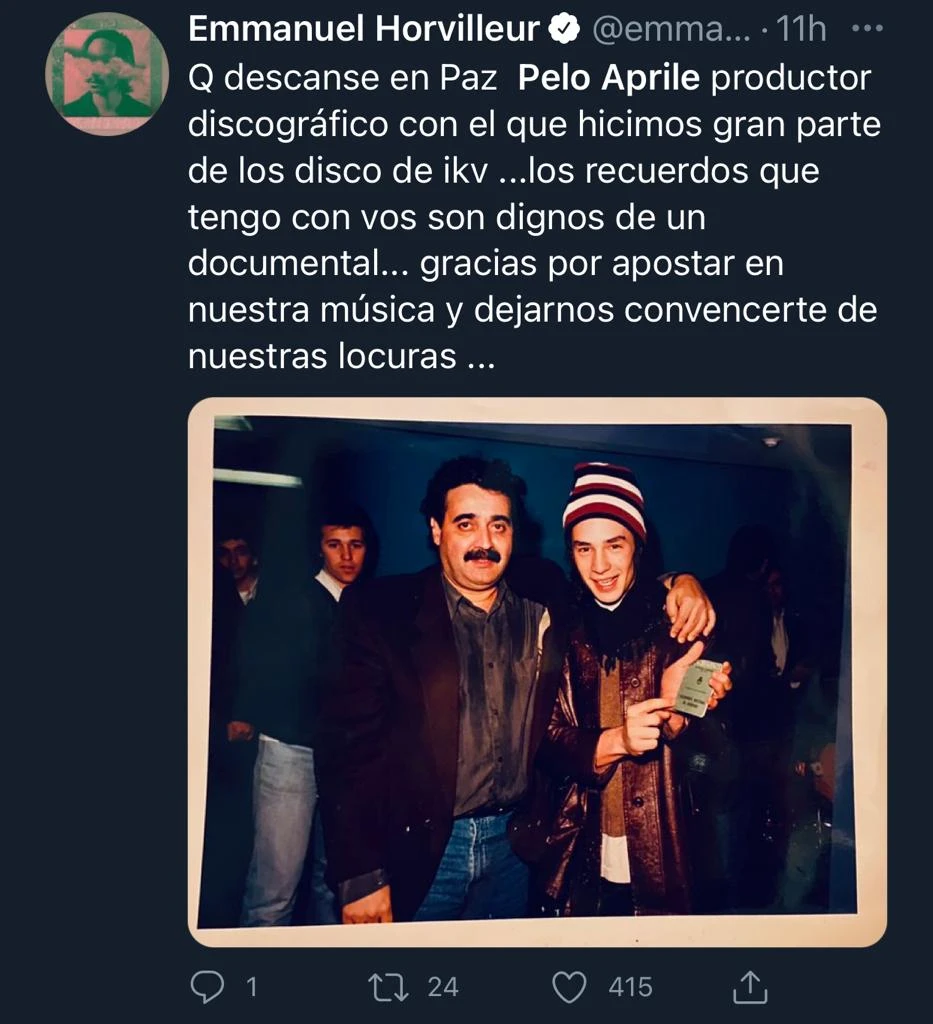Click the striped beanie in the photo
Viewport: 933px width, 1024px height.
(604, 500)
